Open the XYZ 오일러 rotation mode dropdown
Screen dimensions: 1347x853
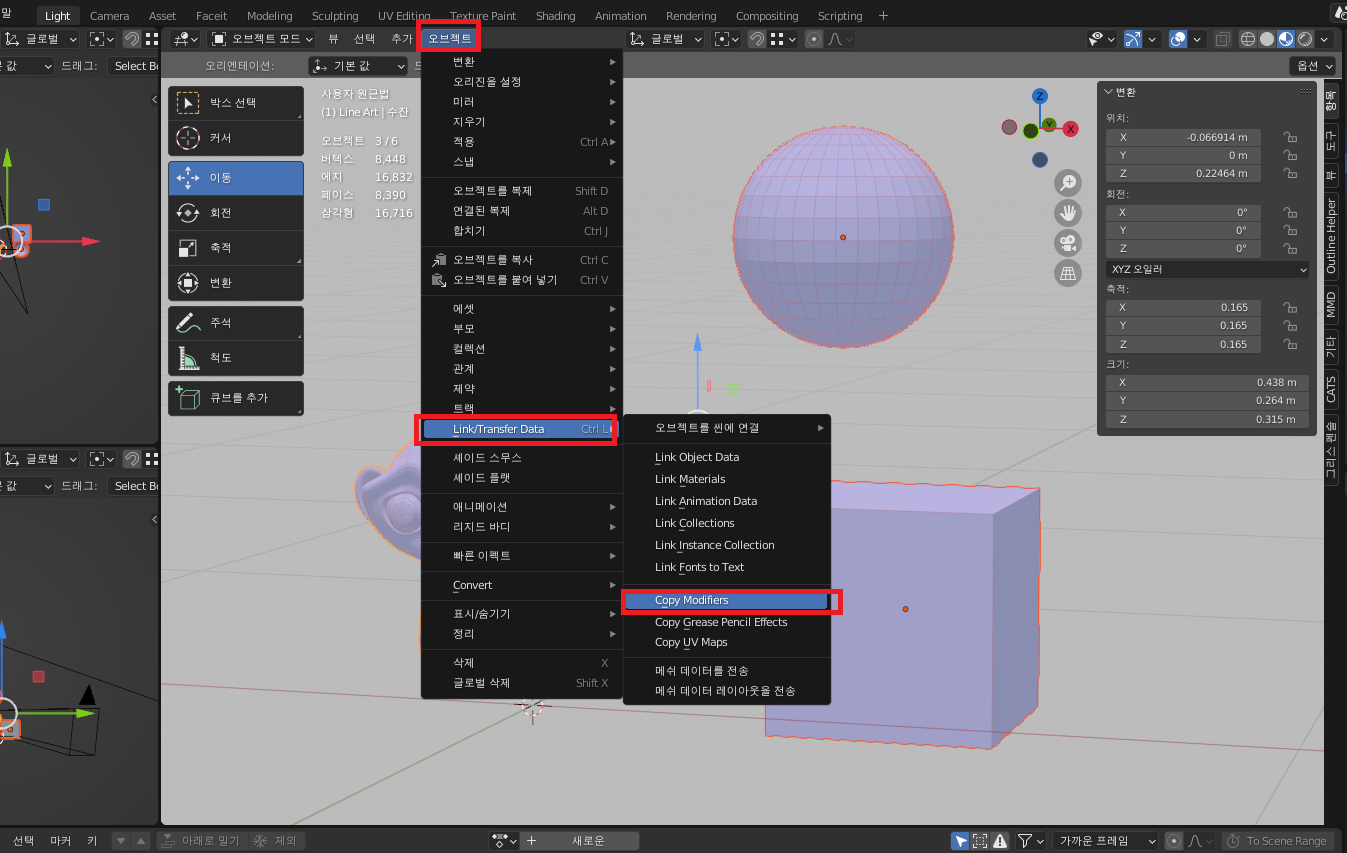point(1208,270)
